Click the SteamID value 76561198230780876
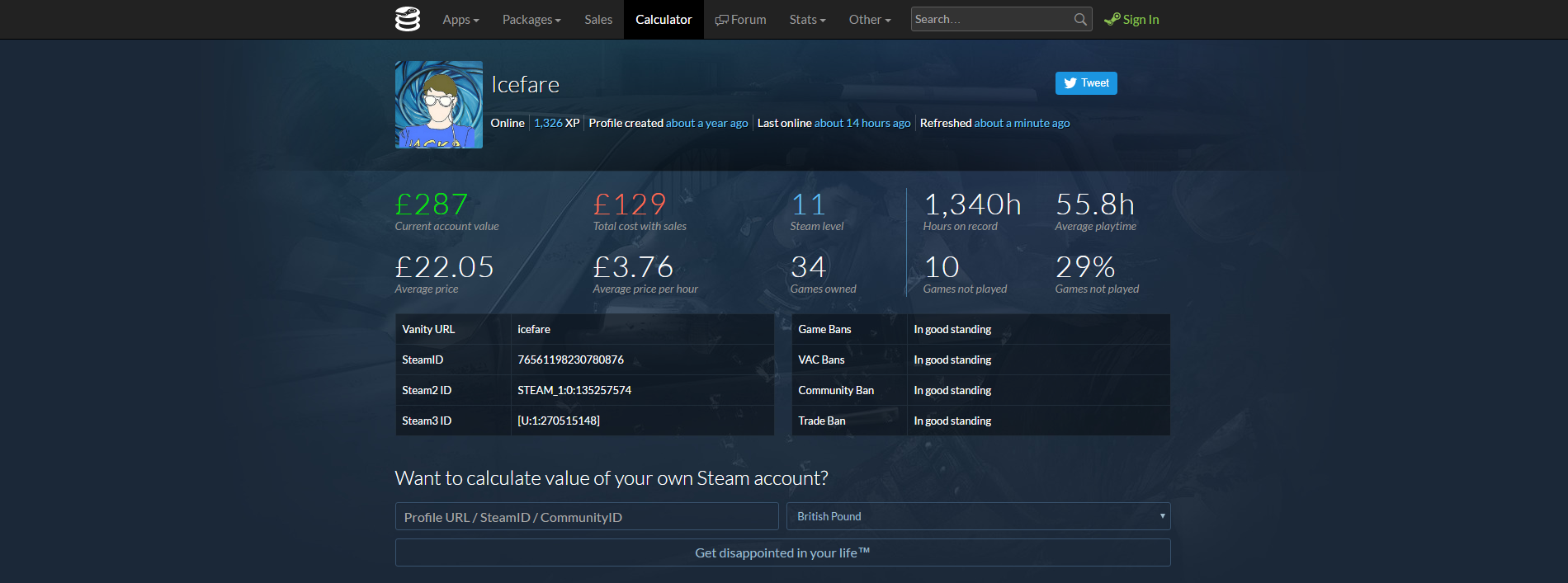The width and height of the screenshot is (1568, 583). point(570,360)
